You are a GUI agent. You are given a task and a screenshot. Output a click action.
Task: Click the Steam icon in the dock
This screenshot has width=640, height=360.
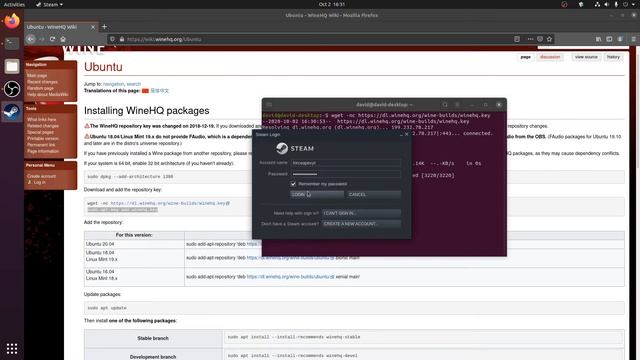[x=12, y=111]
